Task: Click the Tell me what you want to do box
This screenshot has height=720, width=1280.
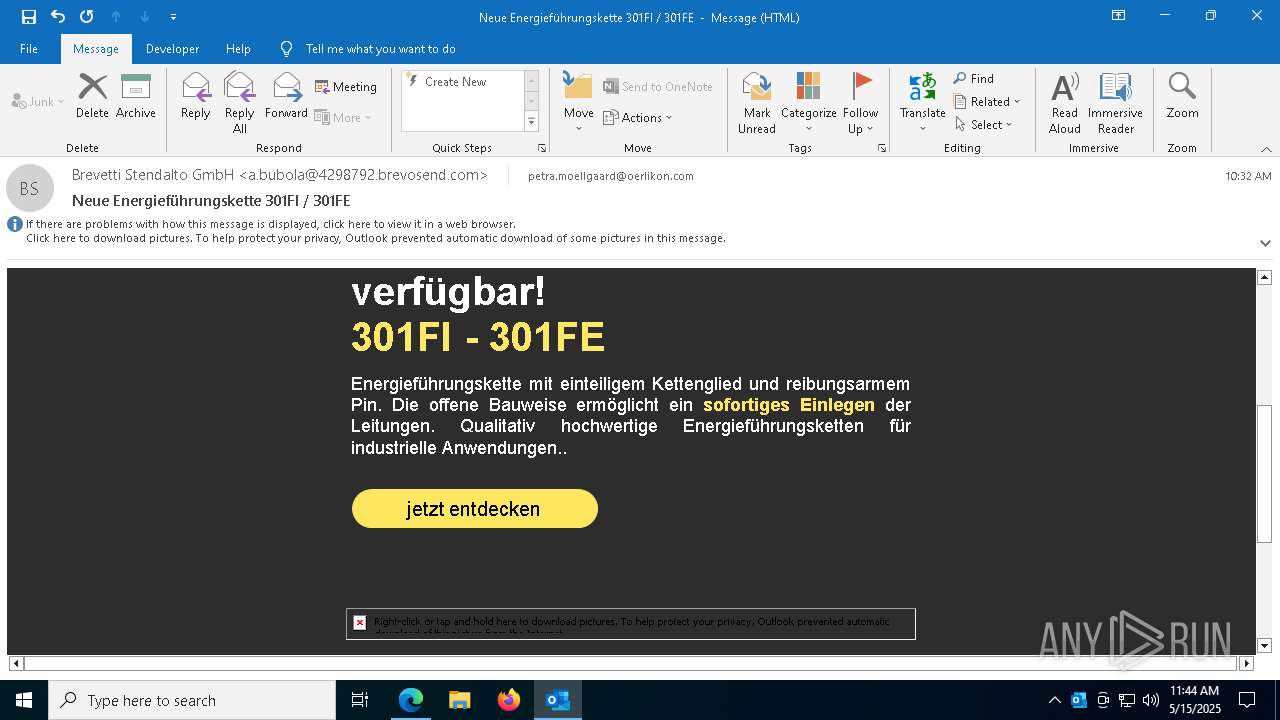Action: (x=380, y=49)
